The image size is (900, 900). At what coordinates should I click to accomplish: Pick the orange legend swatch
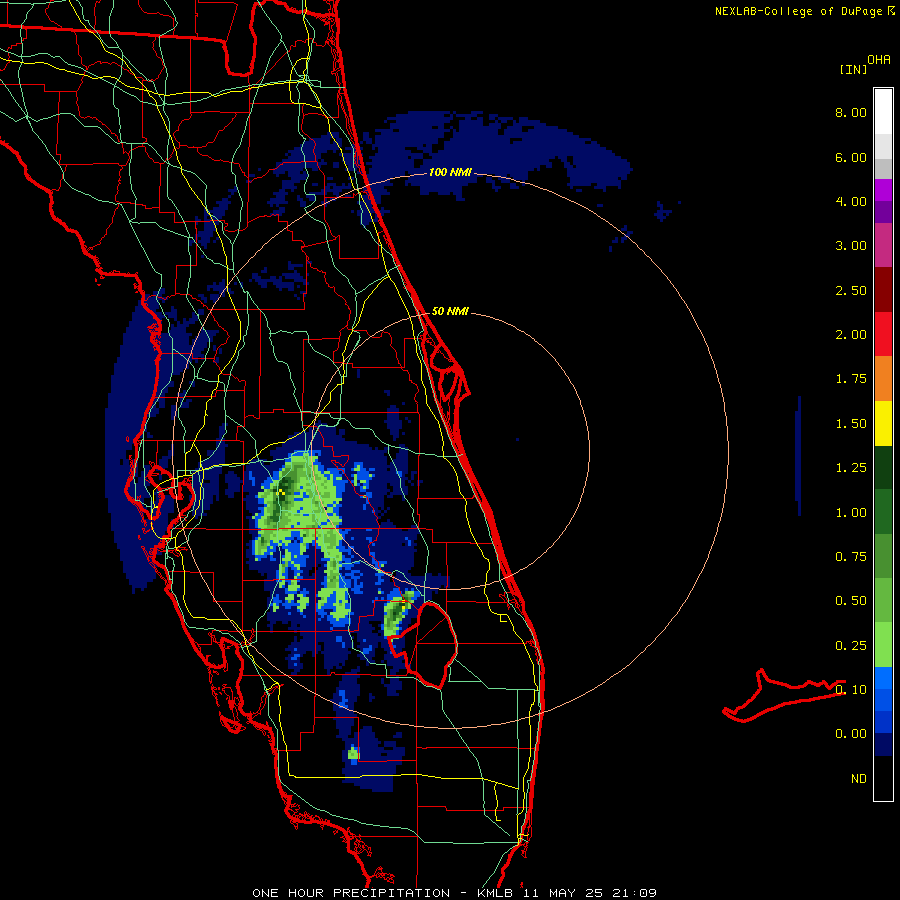(x=883, y=379)
